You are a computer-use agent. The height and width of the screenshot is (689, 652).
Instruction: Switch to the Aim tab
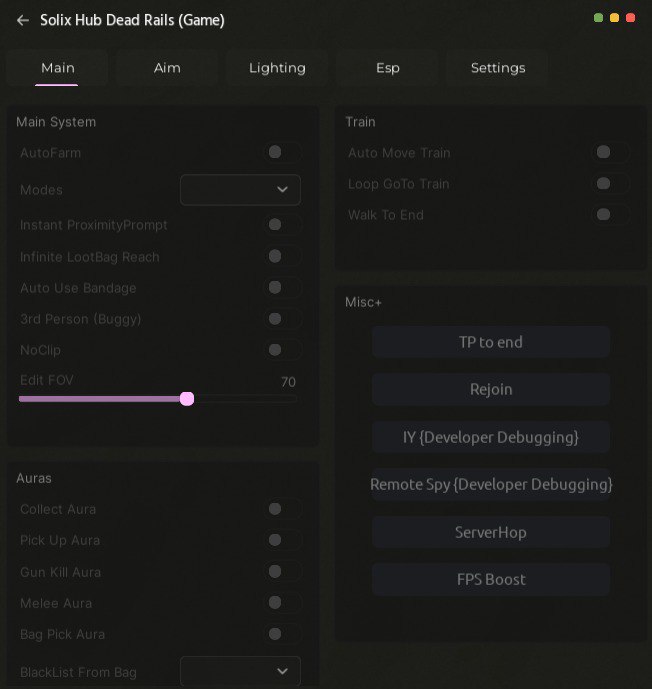tap(167, 68)
